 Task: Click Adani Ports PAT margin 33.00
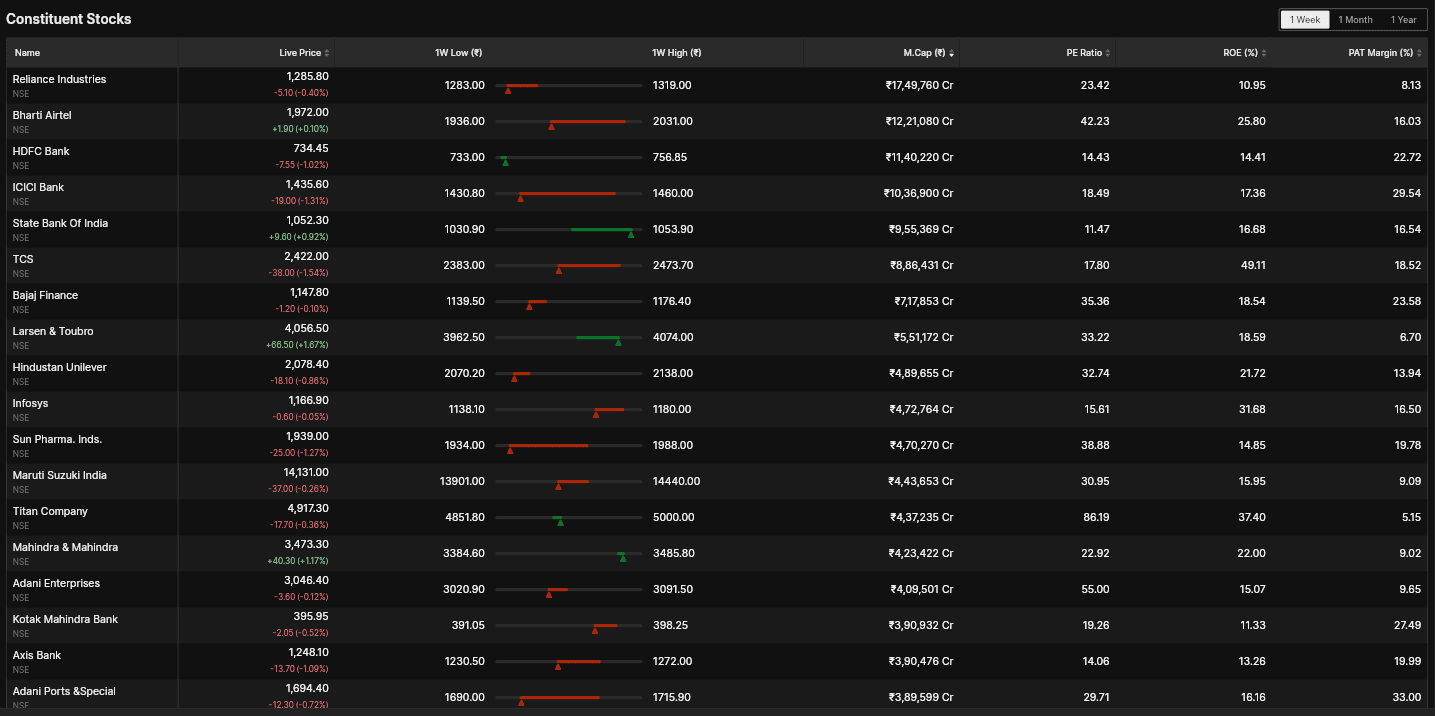1407,697
